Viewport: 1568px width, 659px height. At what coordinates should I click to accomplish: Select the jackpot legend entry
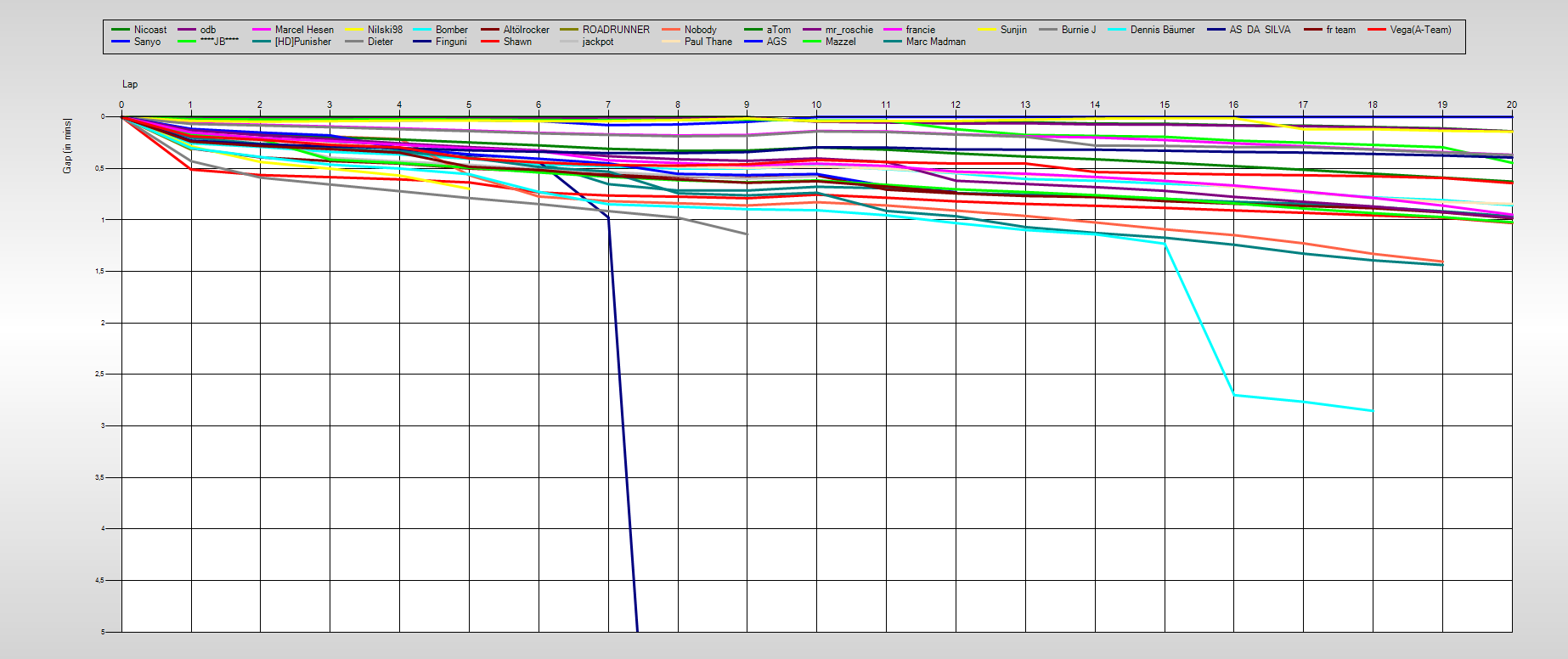coord(597,42)
